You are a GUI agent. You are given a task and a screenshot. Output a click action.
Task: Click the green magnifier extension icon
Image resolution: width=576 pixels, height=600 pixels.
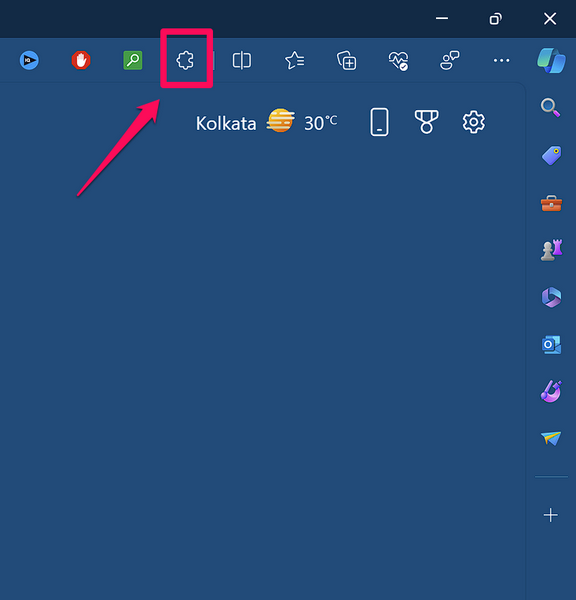133,60
